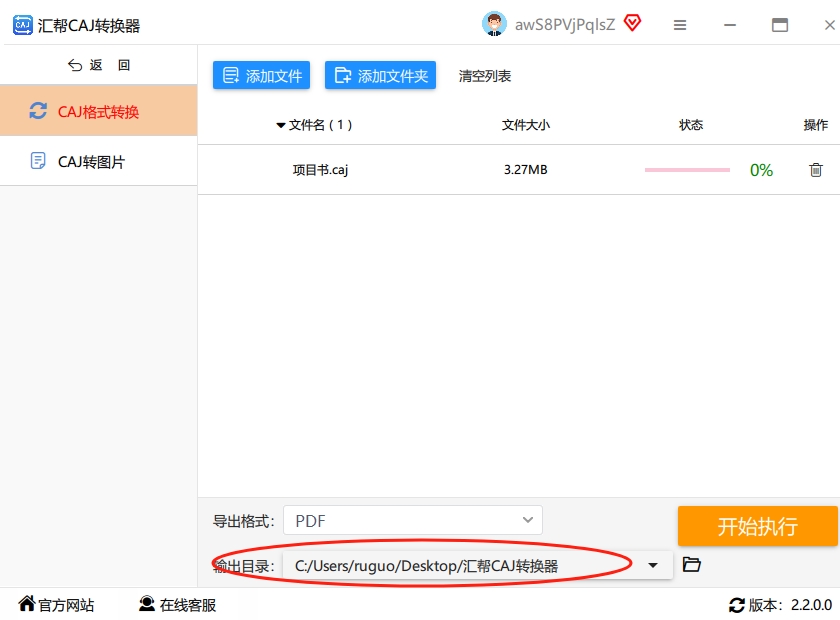Click the 操作 column header
Viewport: 840px width, 620px height.
click(815, 125)
